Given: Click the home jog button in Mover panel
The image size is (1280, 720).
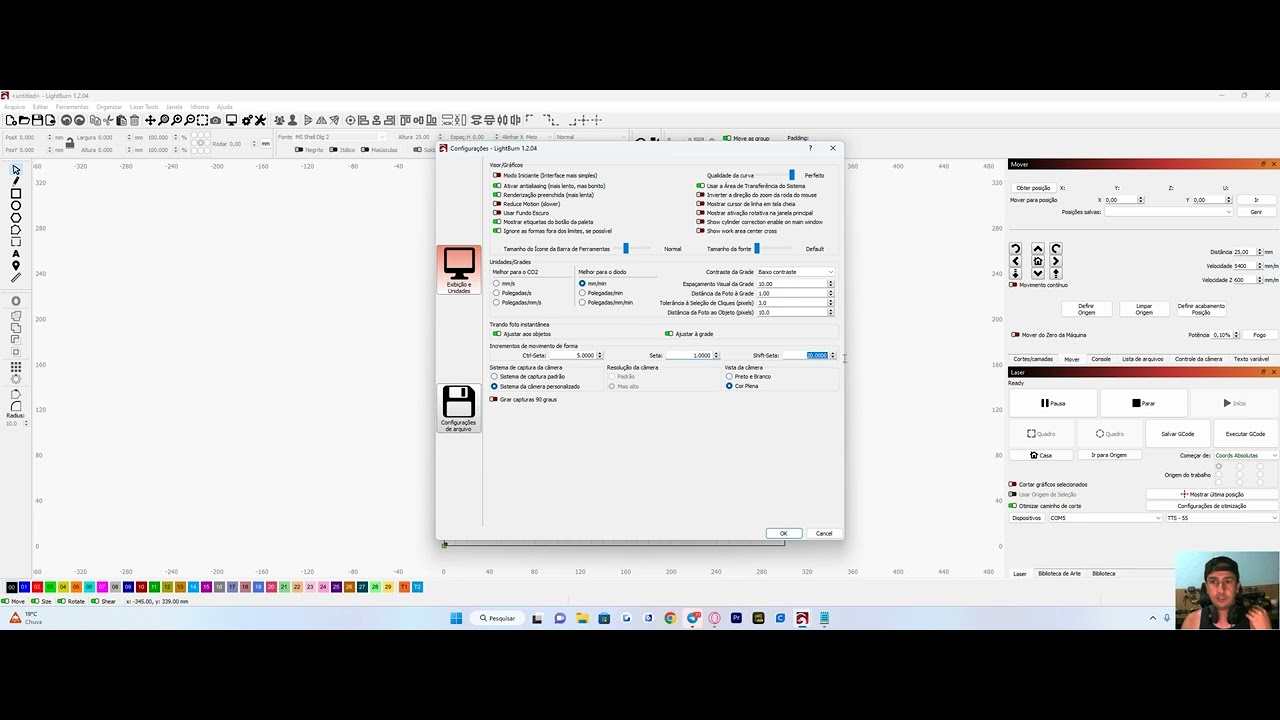Looking at the screenshot, I should coord(1038,261).
